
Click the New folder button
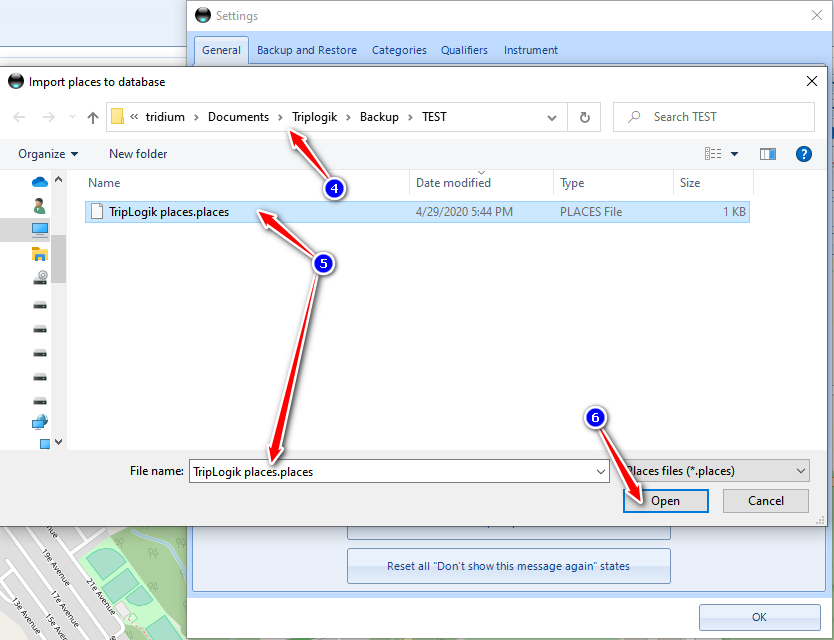pyautogui.click(x=138, y=154)
